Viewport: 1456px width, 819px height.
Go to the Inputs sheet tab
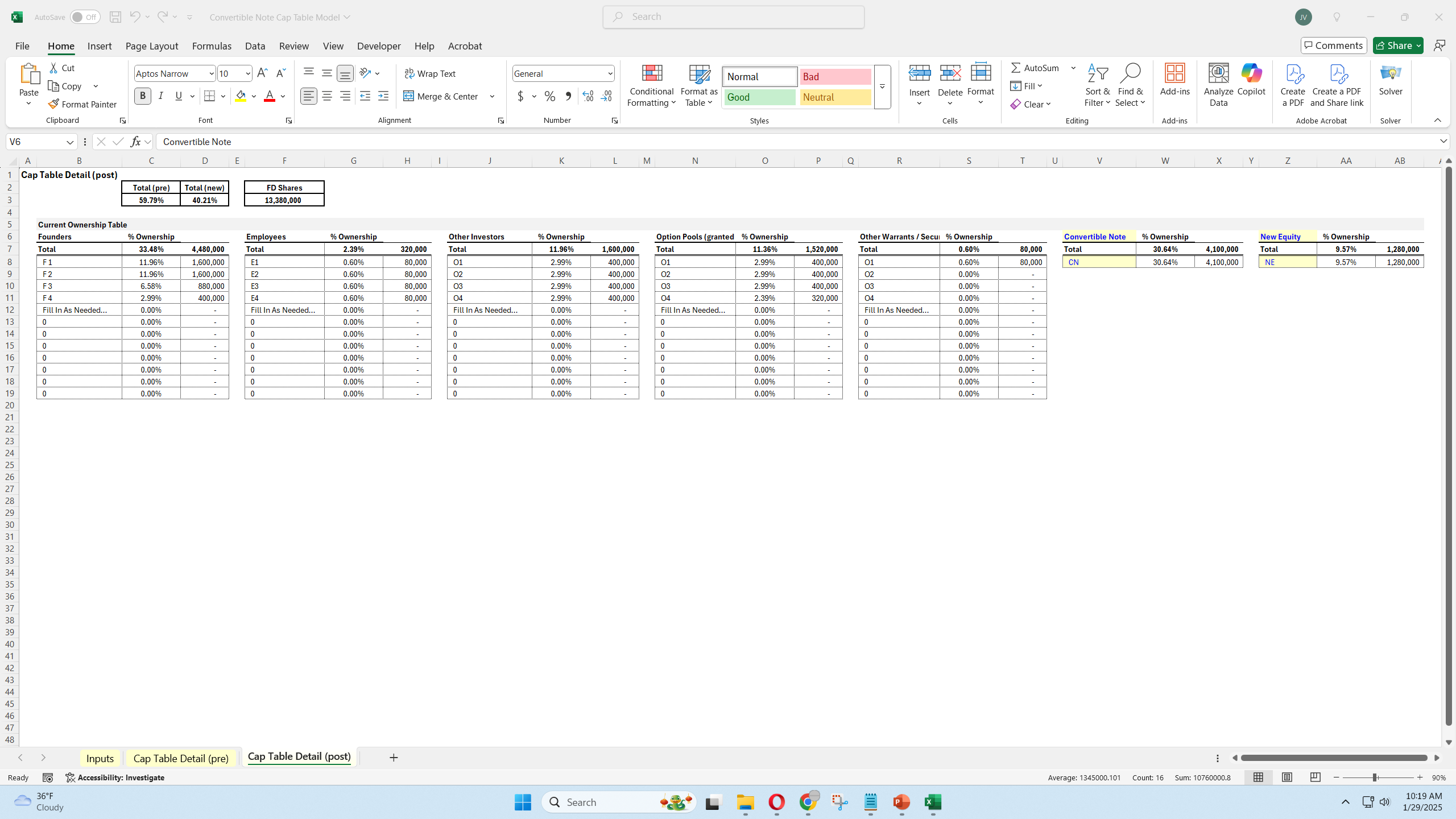point(100,758)
